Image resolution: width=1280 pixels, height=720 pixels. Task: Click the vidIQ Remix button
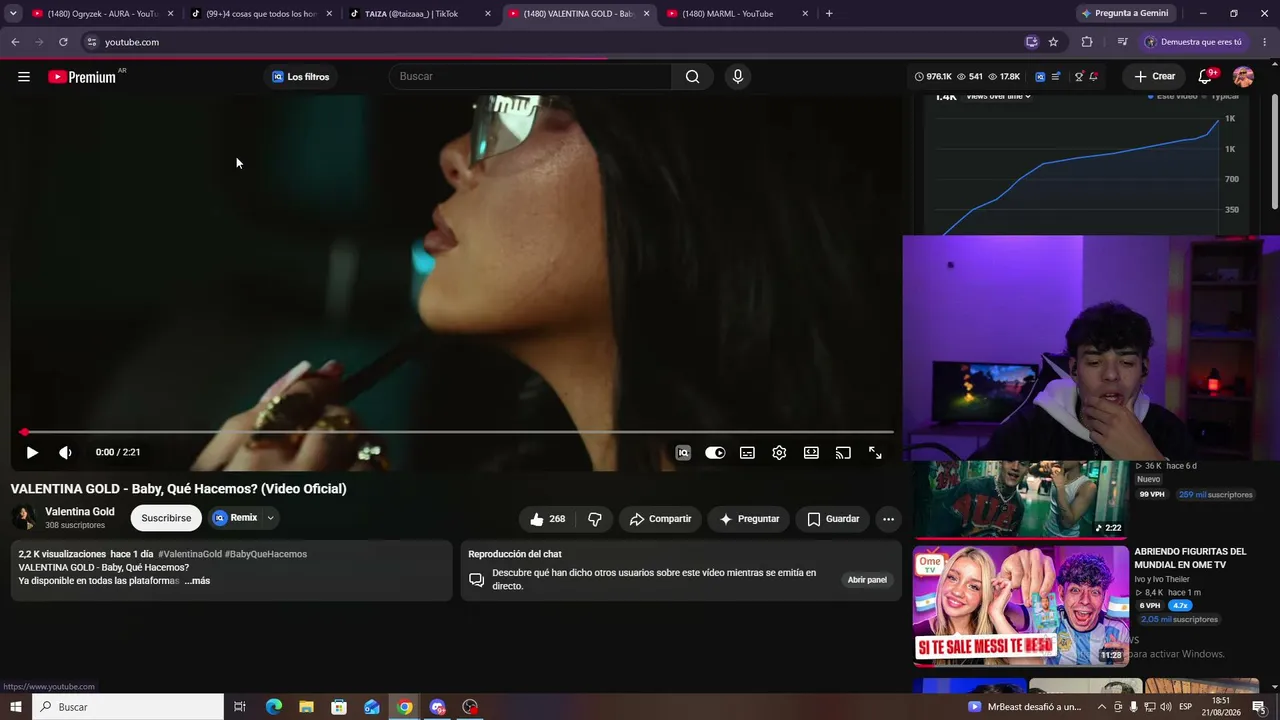pyautogui.click(x=235, y=518)
